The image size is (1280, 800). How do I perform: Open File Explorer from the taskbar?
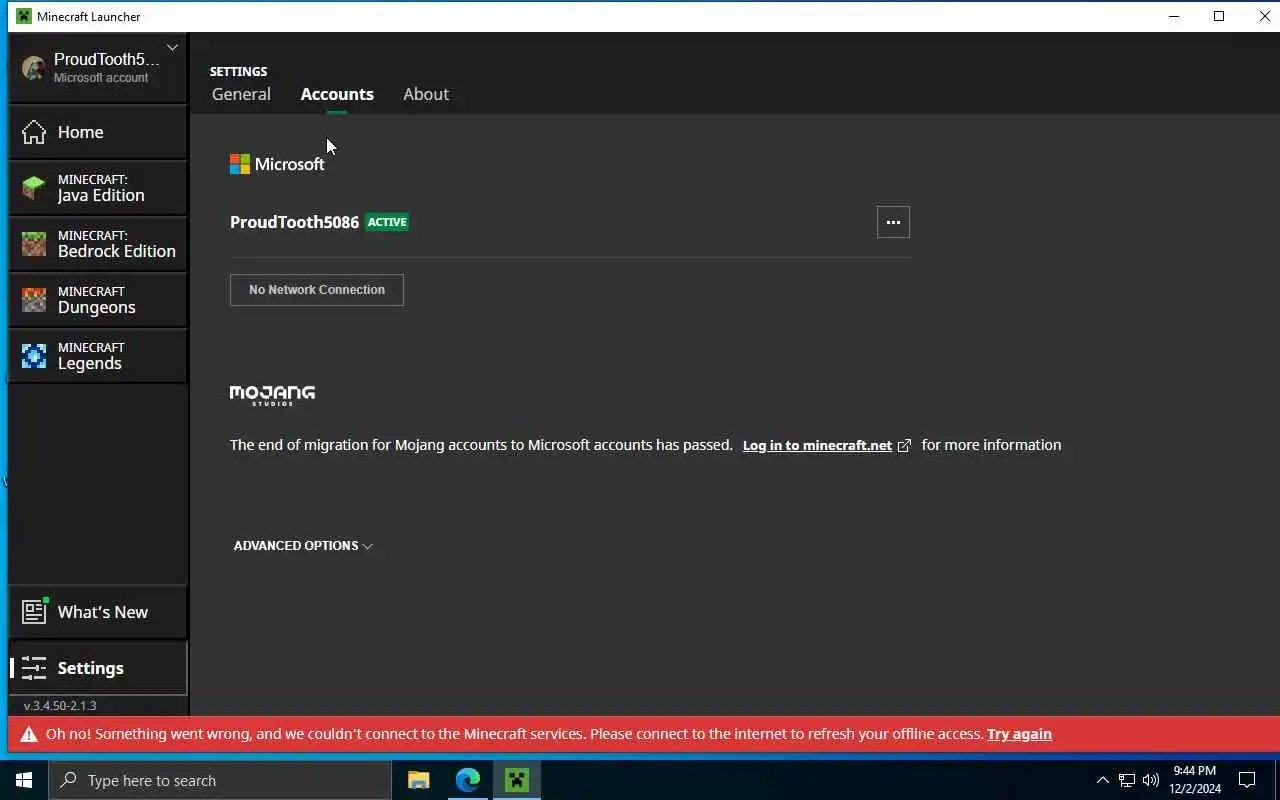pyautogui.click(x=418, y=780)
